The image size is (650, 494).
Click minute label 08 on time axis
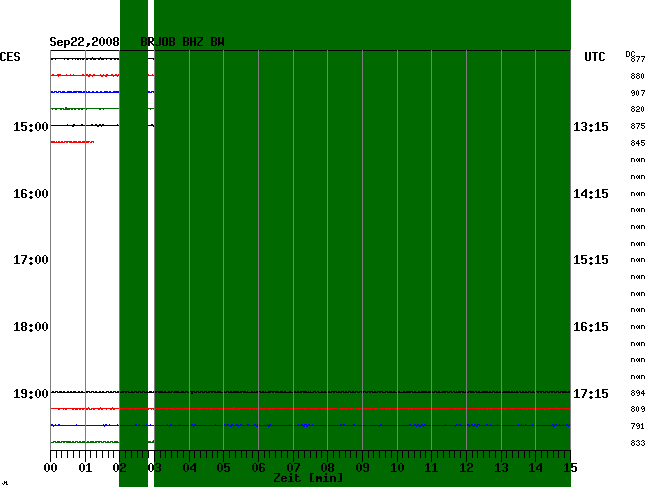pos(327,468)
